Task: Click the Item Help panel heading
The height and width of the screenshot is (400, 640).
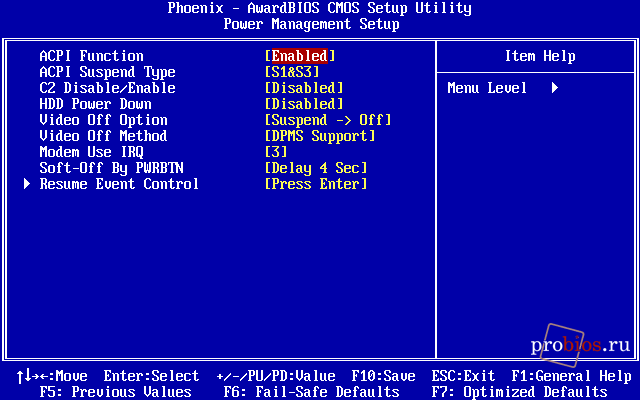Action: 540,56
